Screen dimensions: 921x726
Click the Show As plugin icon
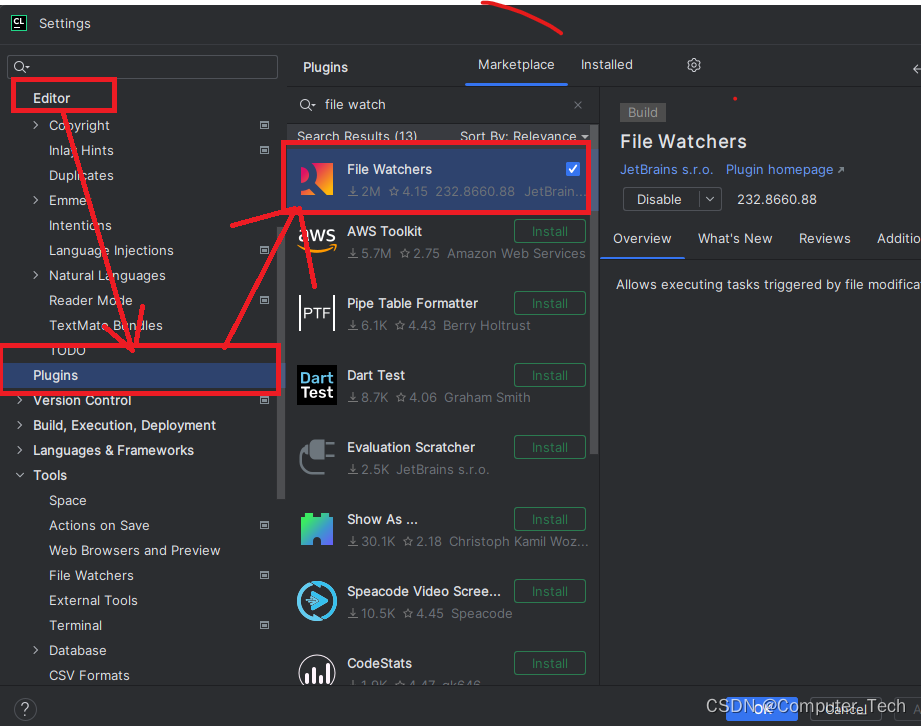317,529
